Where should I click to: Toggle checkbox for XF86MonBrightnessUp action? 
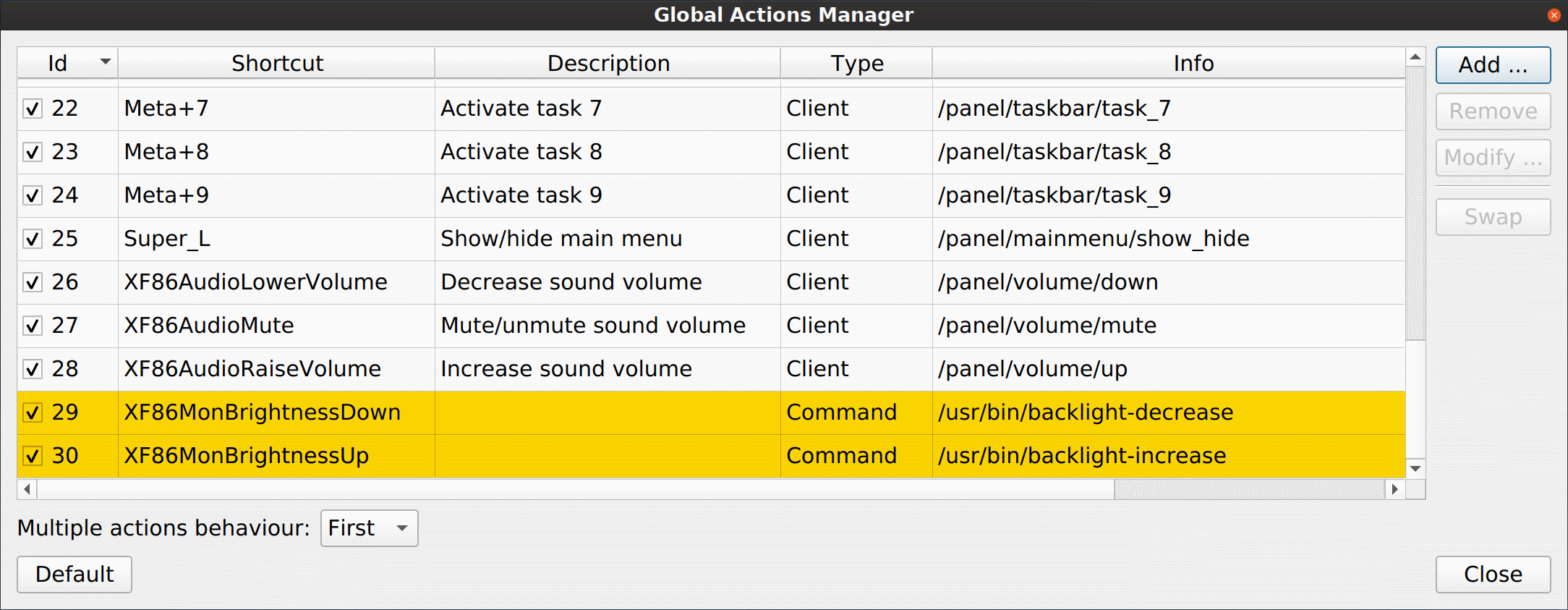point(33,456)
